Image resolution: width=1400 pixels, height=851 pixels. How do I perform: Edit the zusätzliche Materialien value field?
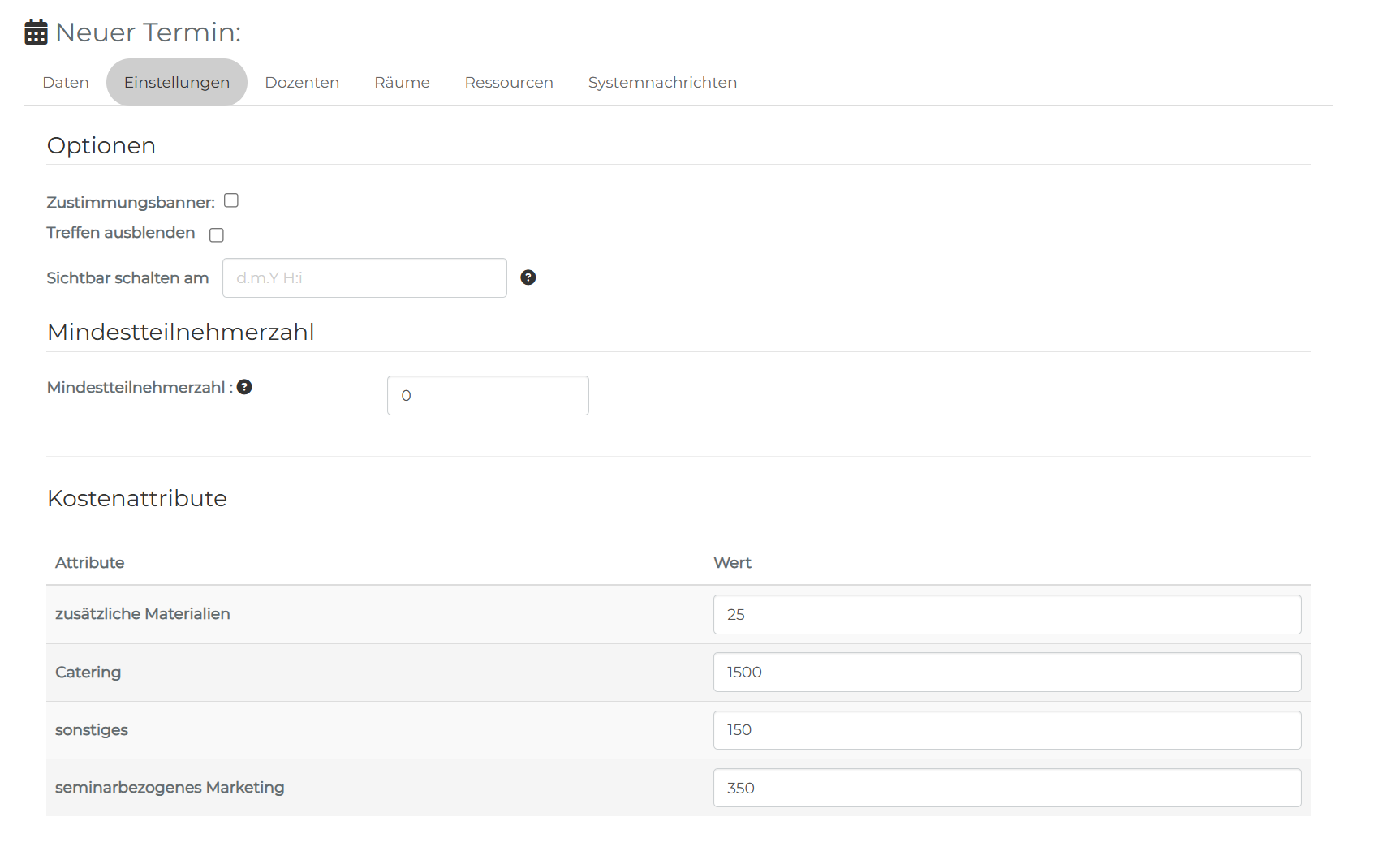[x=1007, y=614]
